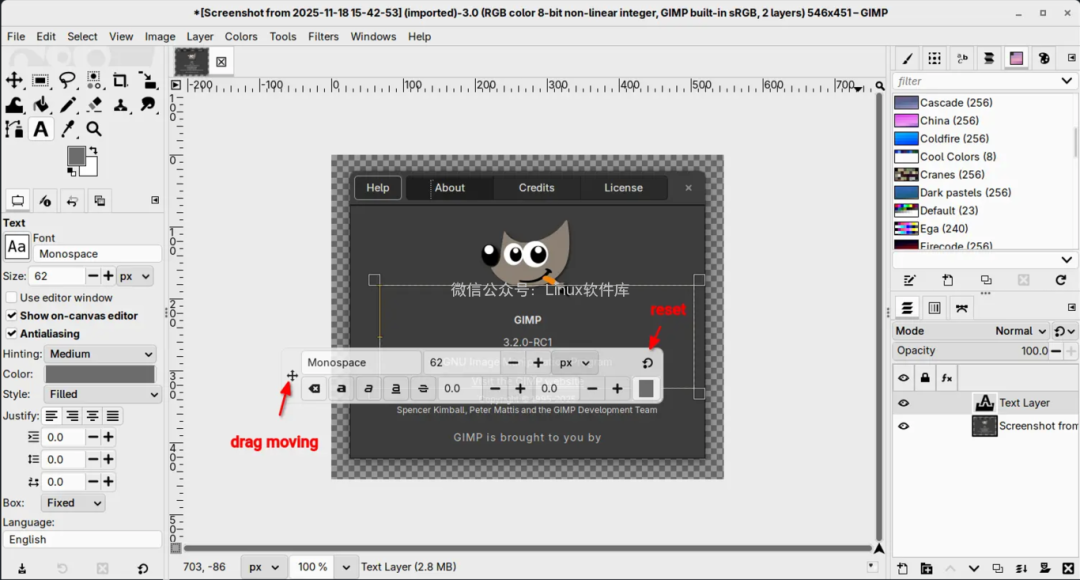Reset tool options to defaults

(x=143, y=568)
